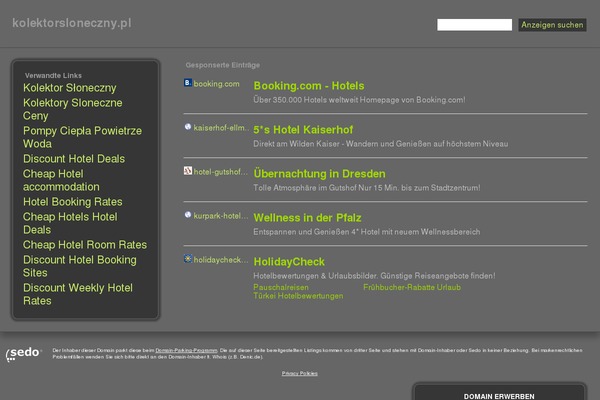Open Discount Hotel Booking Sites link
The image size is (600, 400).
[x=80, y=266]
